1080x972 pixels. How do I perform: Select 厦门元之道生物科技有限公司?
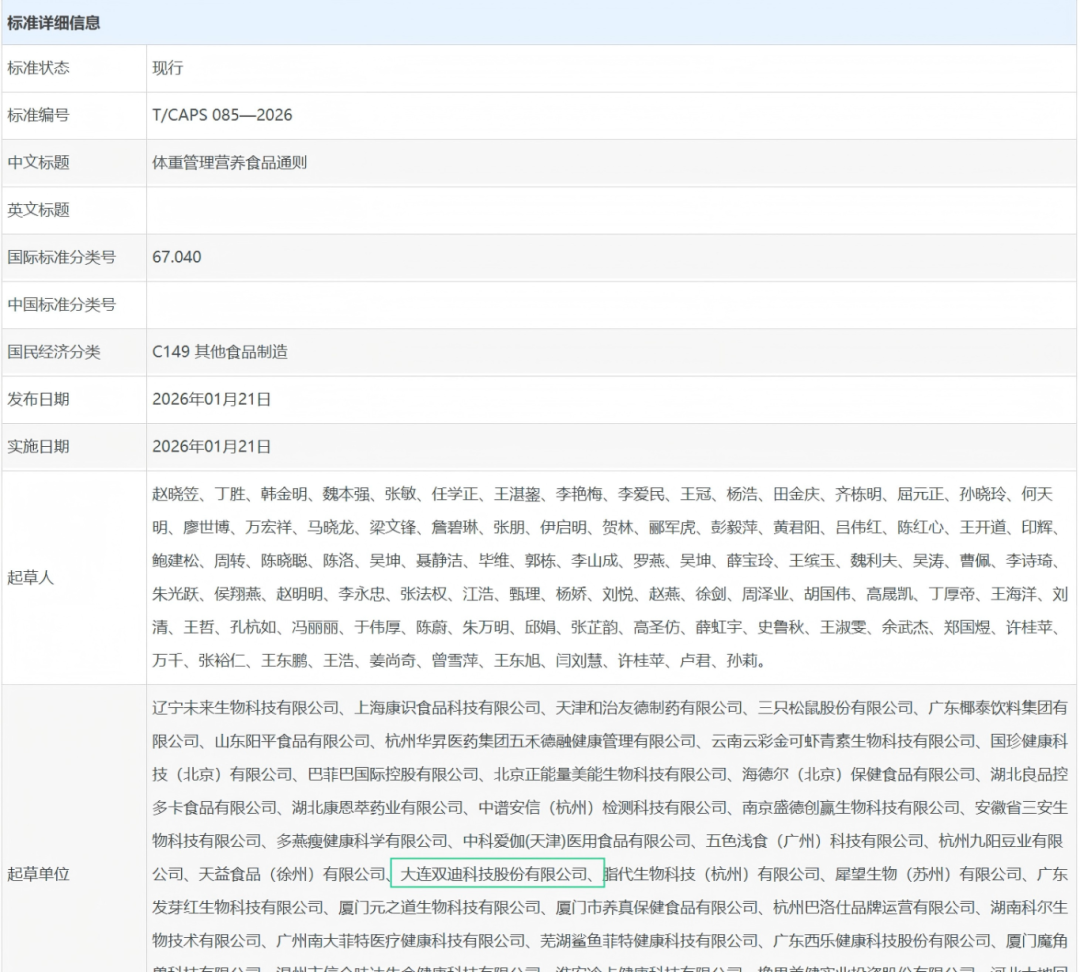pyautogui.click(x=439, y=907)
